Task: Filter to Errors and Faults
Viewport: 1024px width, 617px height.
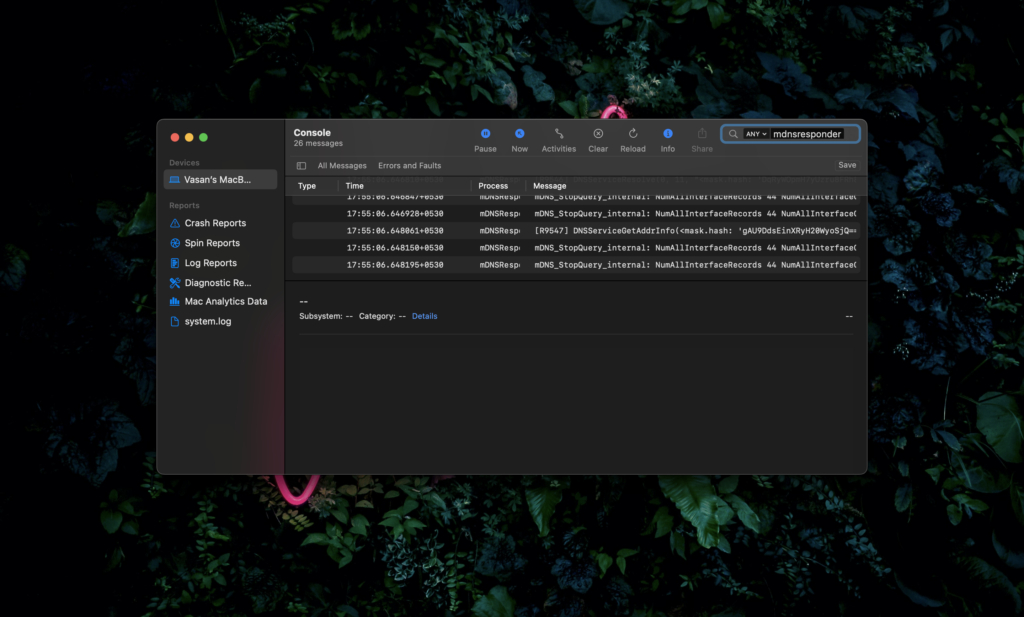Action: [409, 166]
